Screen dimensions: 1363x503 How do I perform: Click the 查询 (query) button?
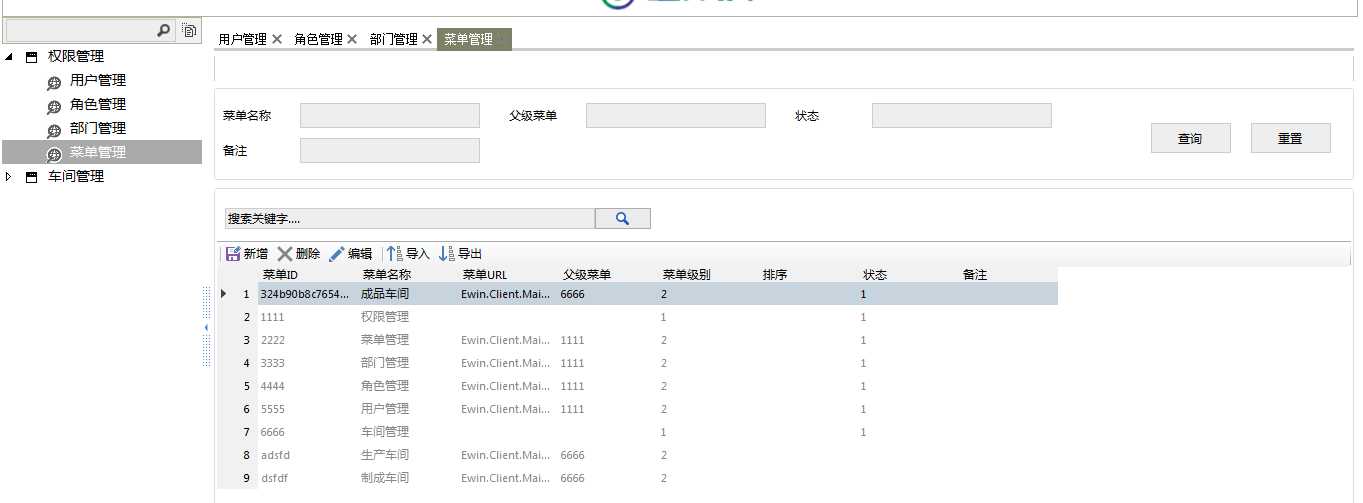click(x=1190, y=138)
